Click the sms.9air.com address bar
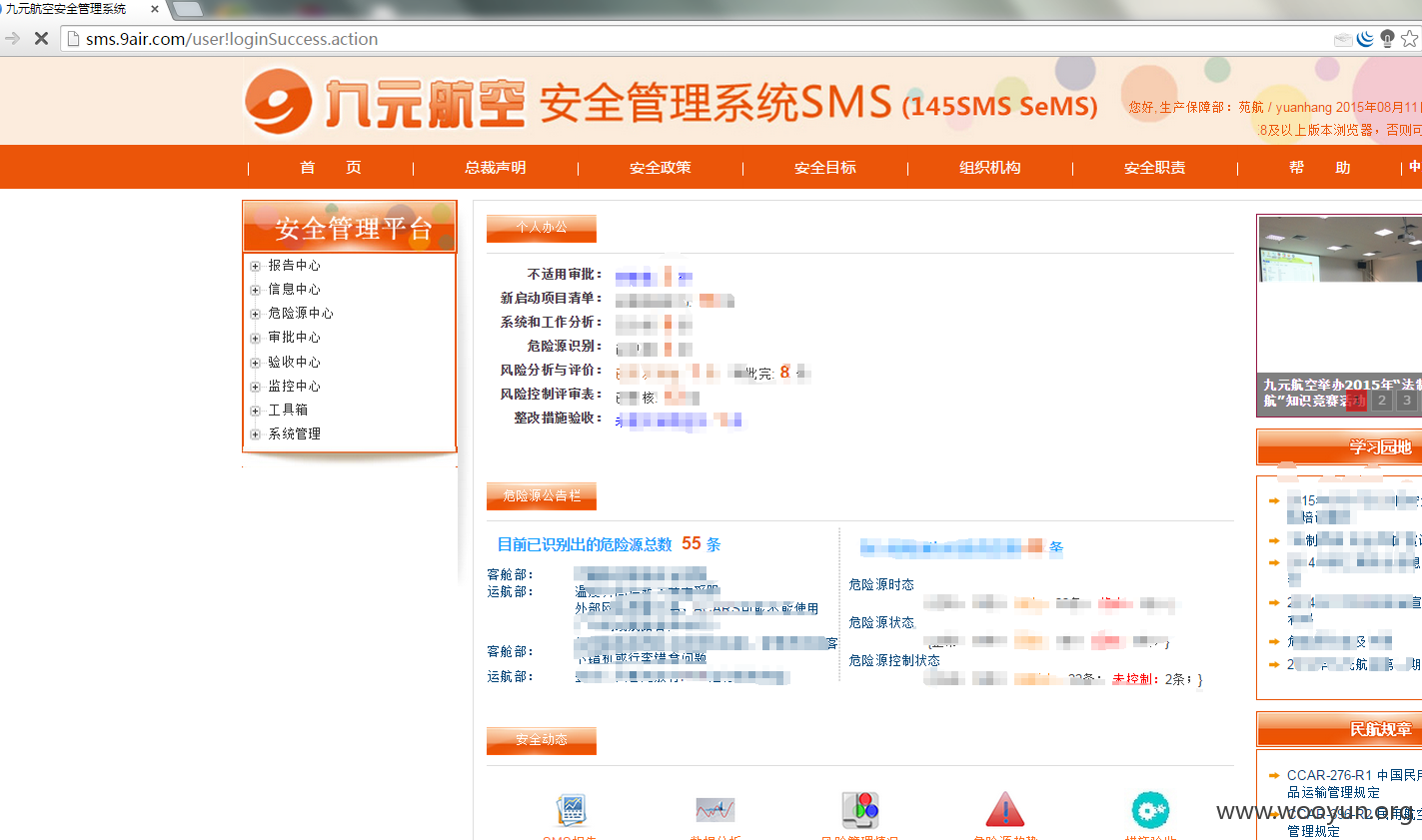The width and height of the screenshot is (1422, 840). point(700,39)
